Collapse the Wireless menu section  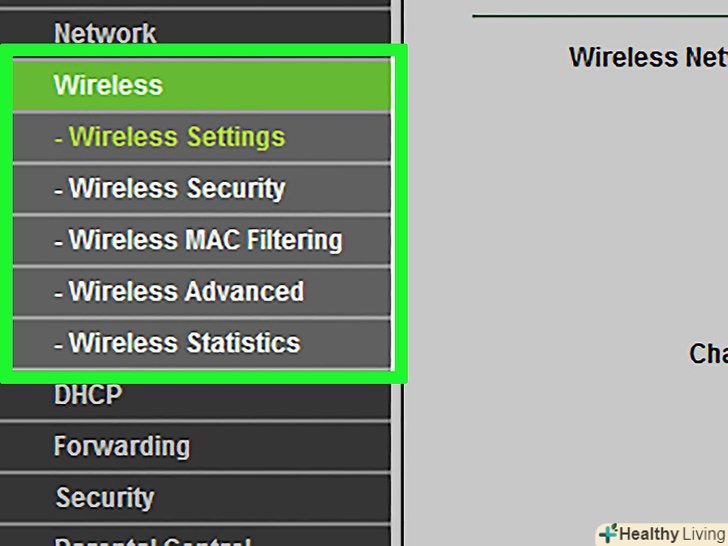point(108,85)
